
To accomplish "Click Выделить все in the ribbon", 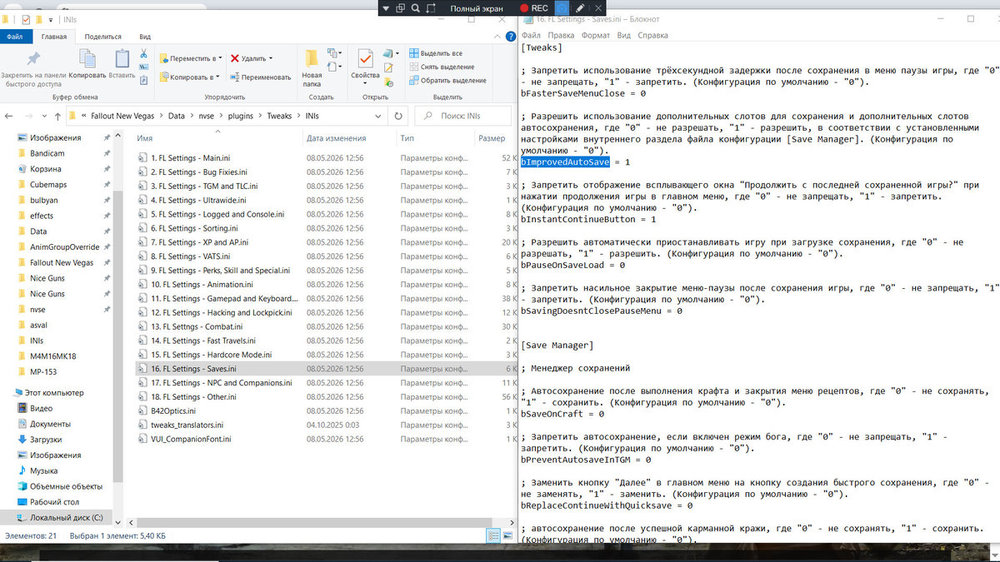I will click(x=436, y=54).
